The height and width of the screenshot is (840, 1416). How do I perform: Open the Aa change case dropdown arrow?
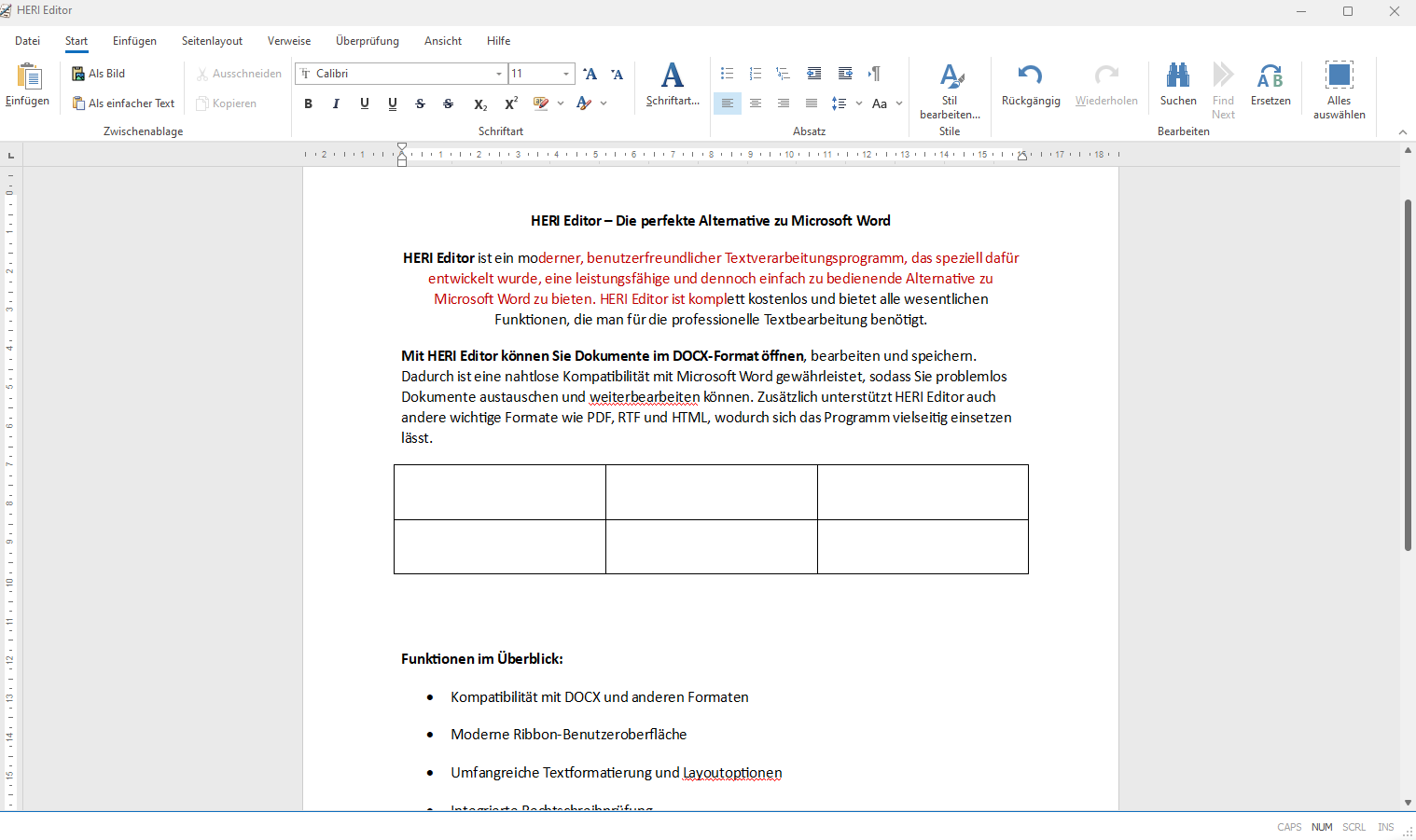point(899,103)
